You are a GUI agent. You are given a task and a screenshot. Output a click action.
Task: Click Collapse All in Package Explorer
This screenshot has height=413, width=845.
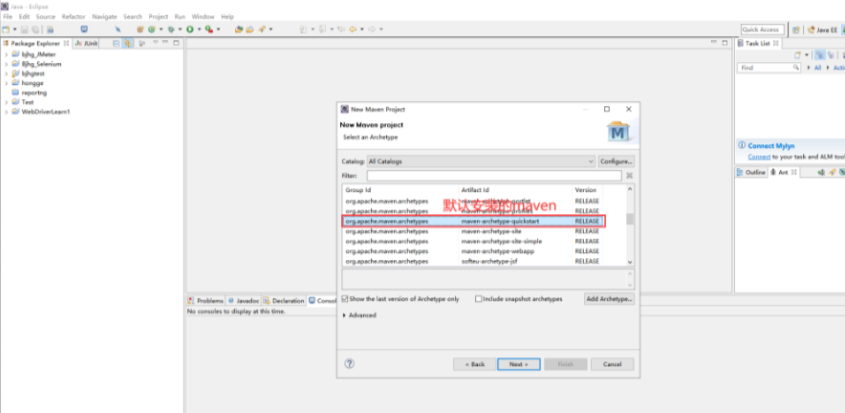tap(116, 43)
